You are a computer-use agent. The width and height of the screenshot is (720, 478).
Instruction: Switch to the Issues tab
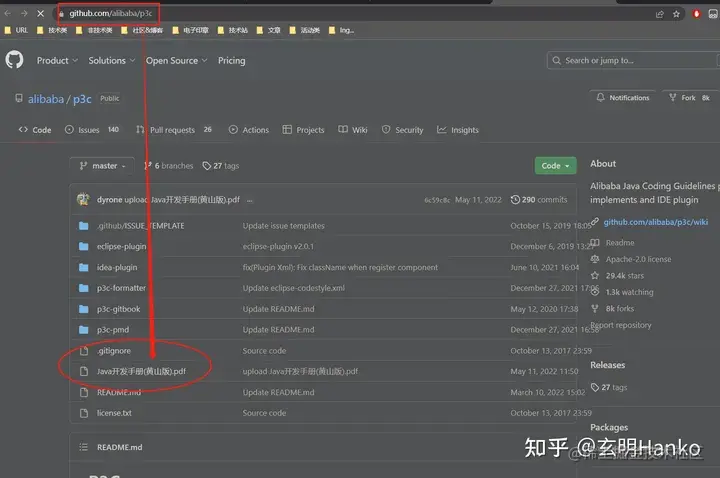coord(92,130)
